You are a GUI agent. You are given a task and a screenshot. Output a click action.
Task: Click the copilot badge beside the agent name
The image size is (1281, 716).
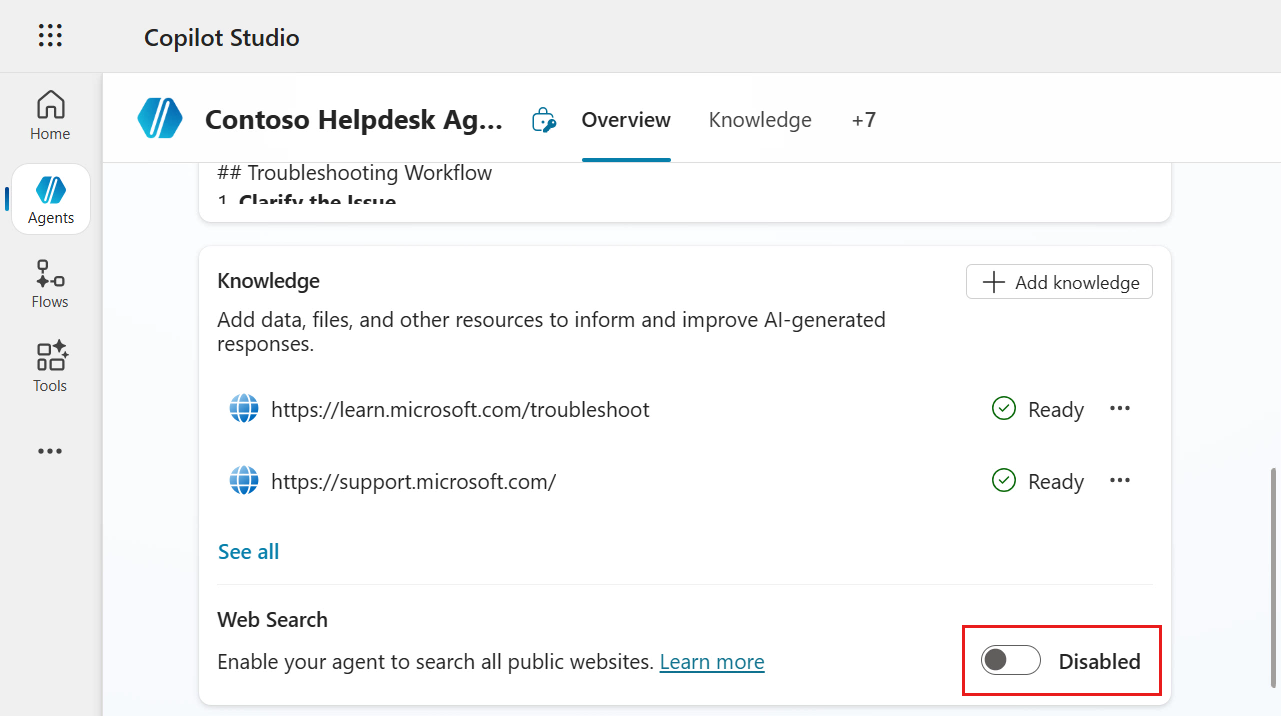click(x=543, y=119)
